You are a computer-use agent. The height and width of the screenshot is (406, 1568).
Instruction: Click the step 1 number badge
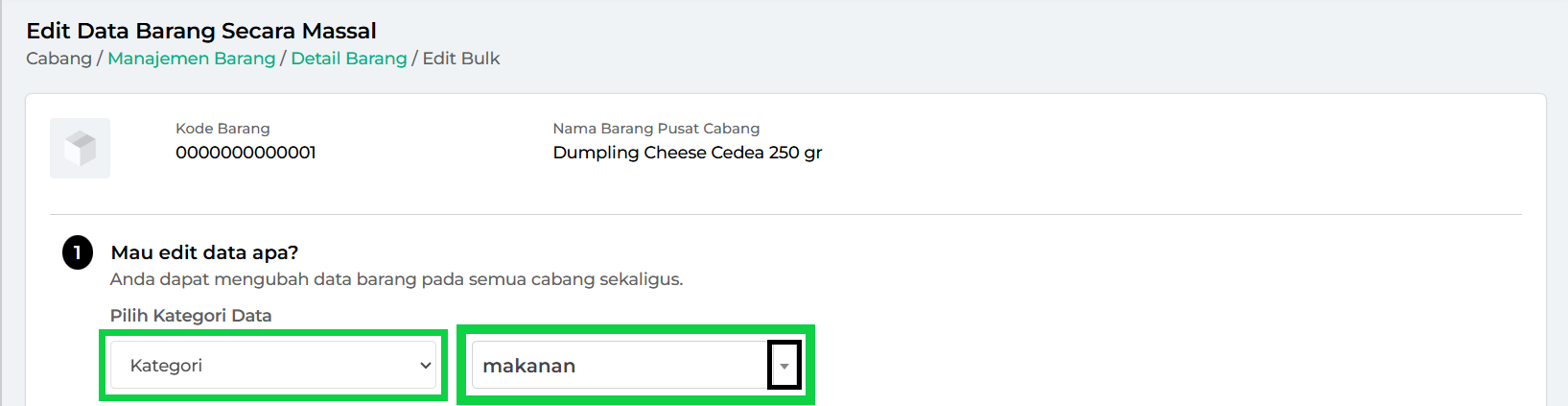coord(78,252)
